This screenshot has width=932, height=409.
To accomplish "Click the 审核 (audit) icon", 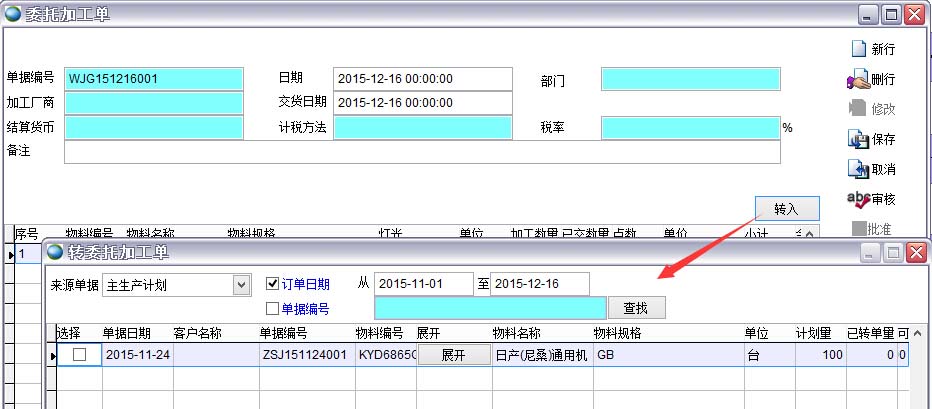I will [857, 199].
